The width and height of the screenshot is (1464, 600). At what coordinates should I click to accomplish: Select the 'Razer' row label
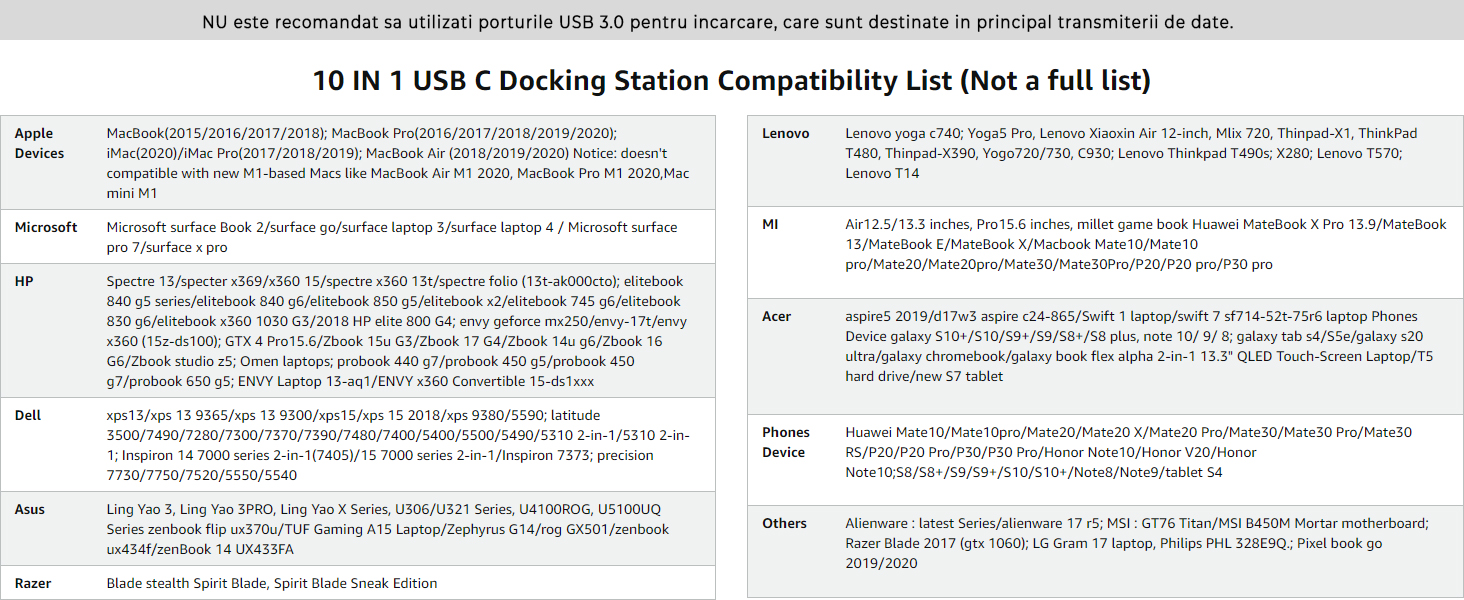[33, 583]
